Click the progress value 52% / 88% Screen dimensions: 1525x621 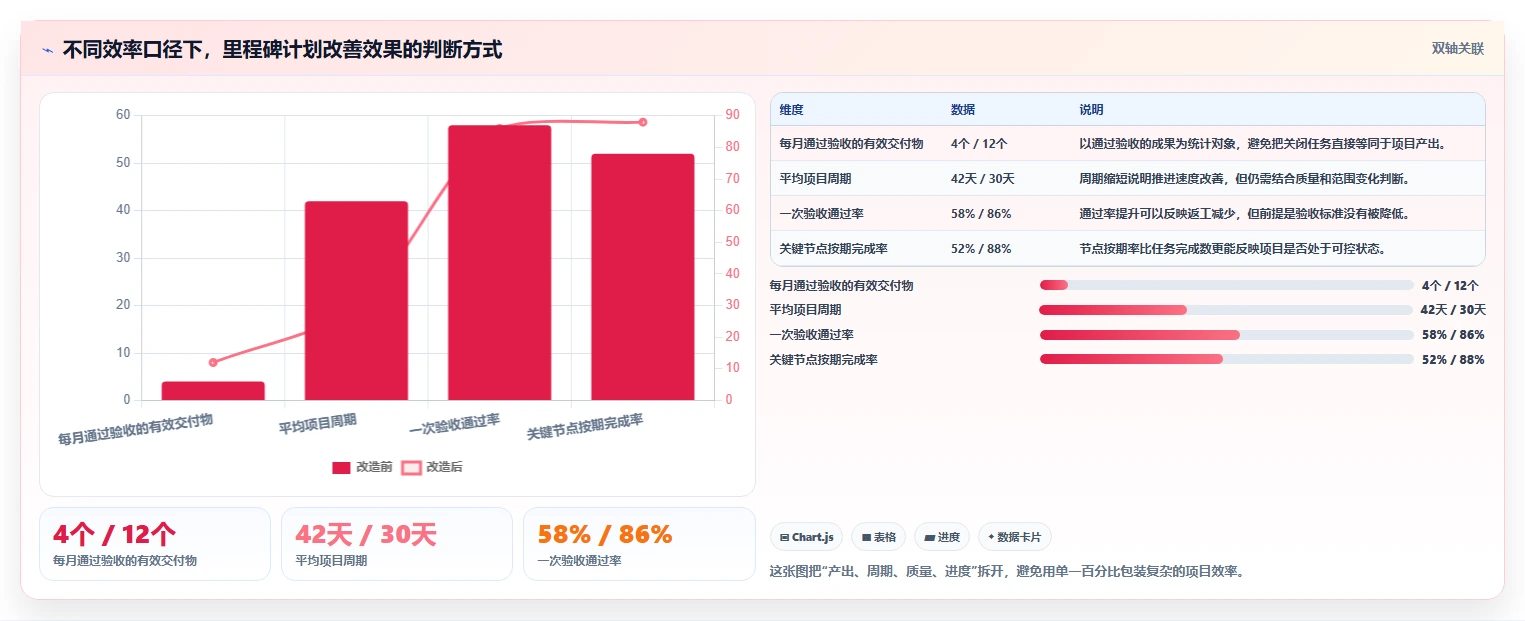pyautogui.click(x=1453, y=360)
